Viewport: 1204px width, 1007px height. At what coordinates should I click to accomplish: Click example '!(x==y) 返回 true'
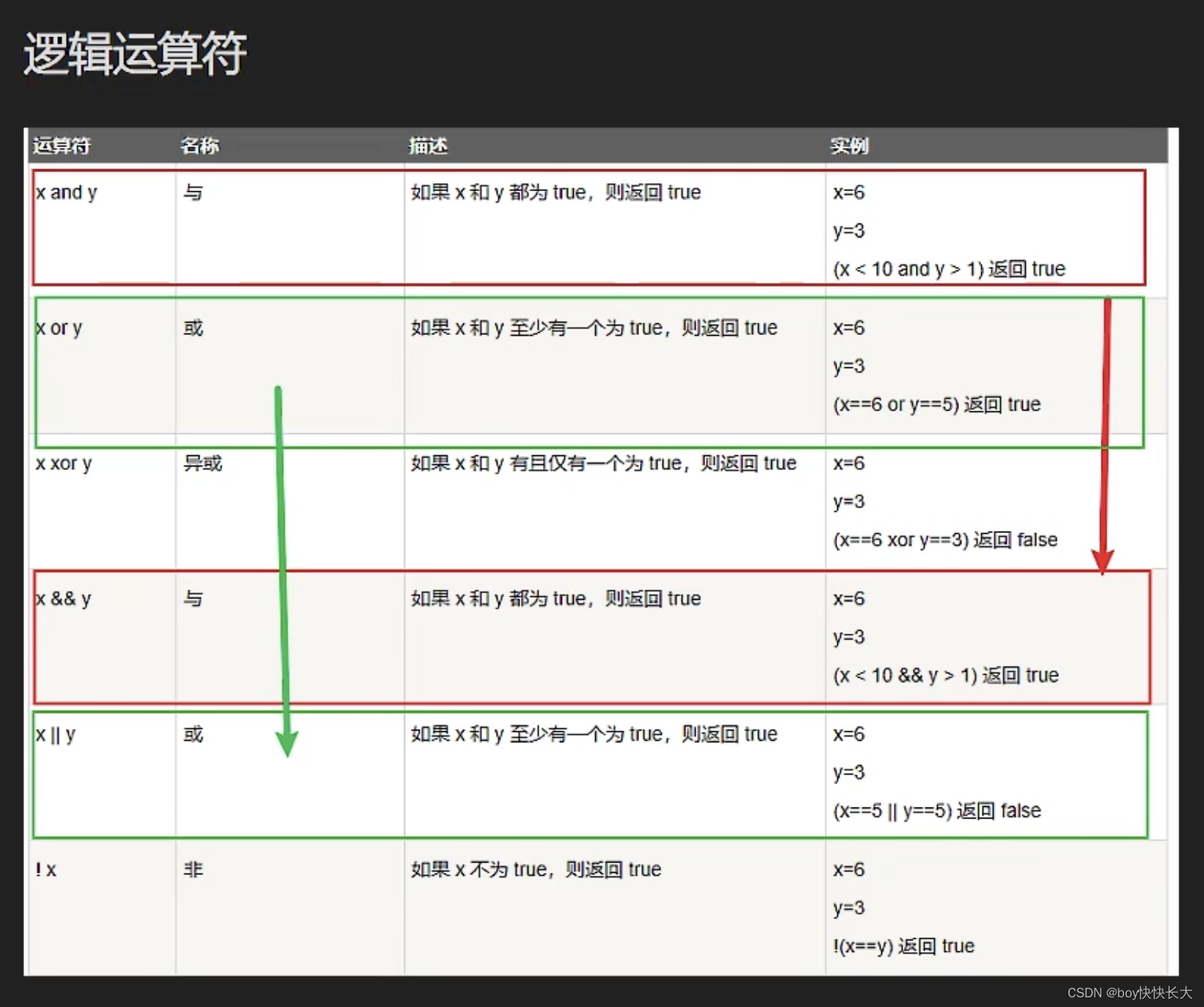(x=903, y=946)
